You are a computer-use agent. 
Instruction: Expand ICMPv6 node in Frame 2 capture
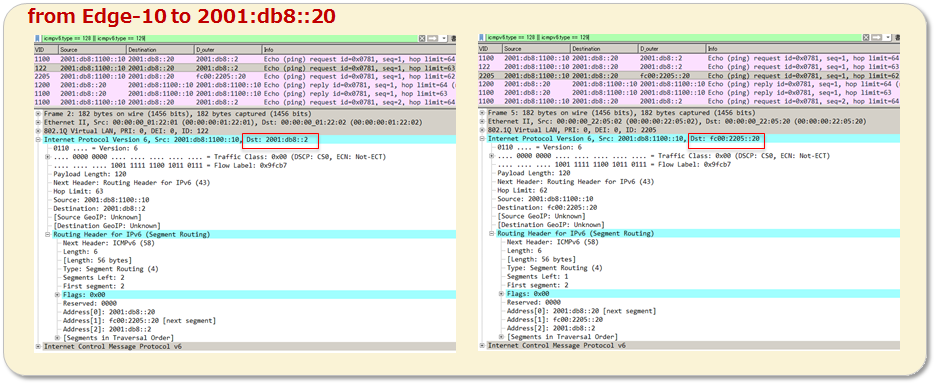point(38,346)
